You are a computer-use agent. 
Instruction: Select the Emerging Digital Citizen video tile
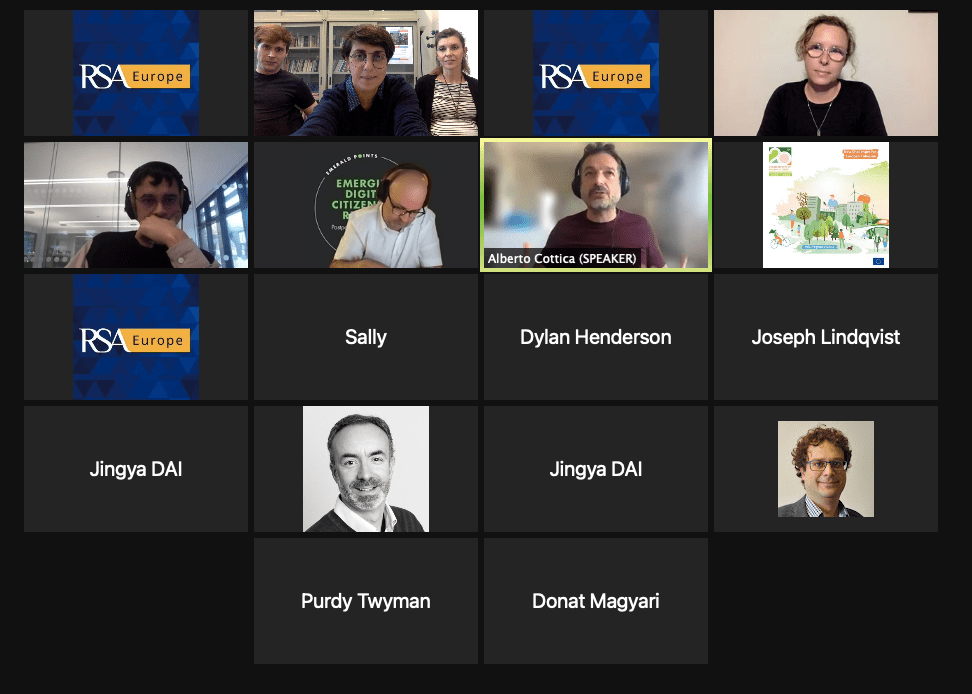[366, 205]
